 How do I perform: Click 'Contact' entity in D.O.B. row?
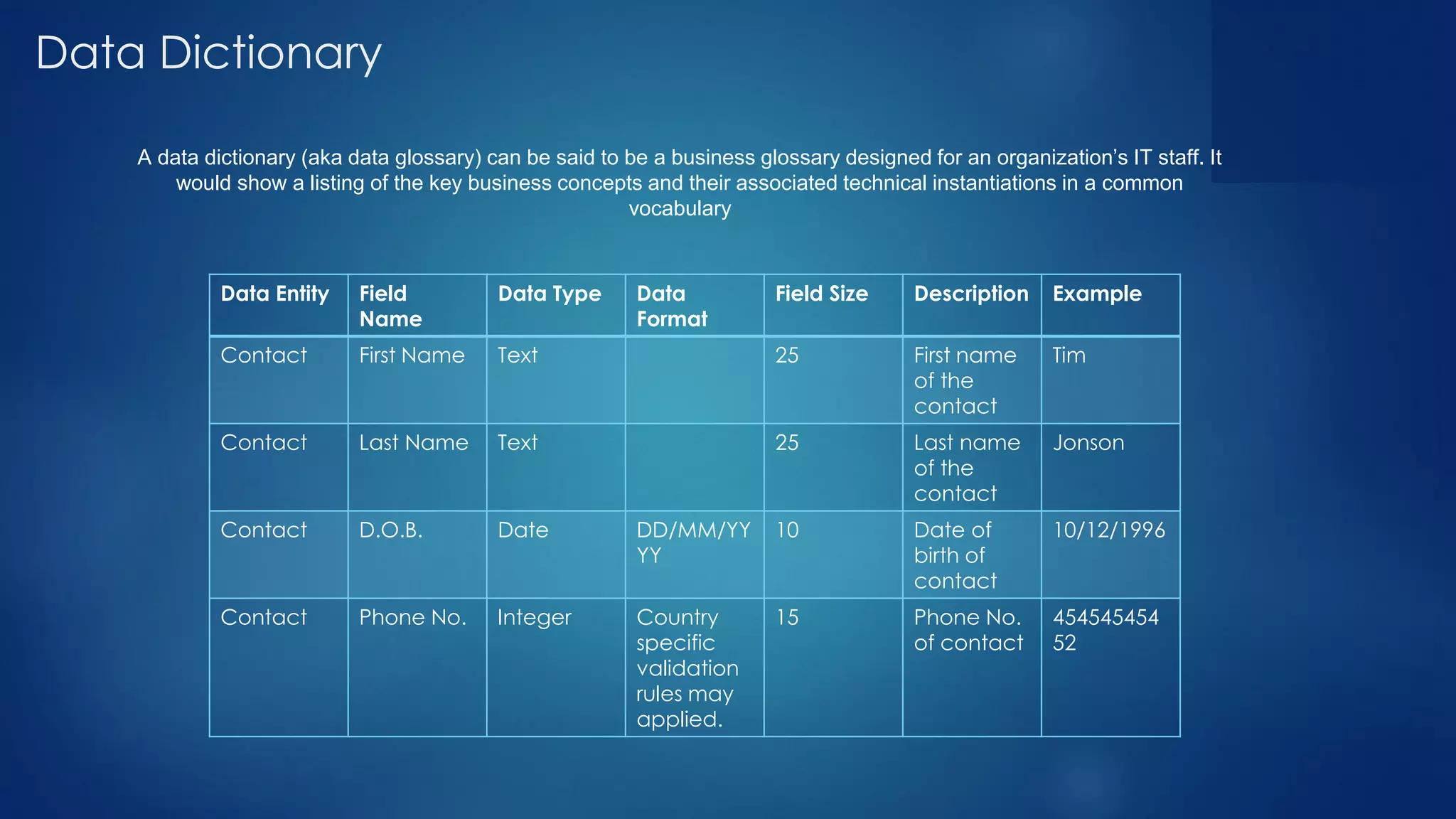tap(279, 555)
